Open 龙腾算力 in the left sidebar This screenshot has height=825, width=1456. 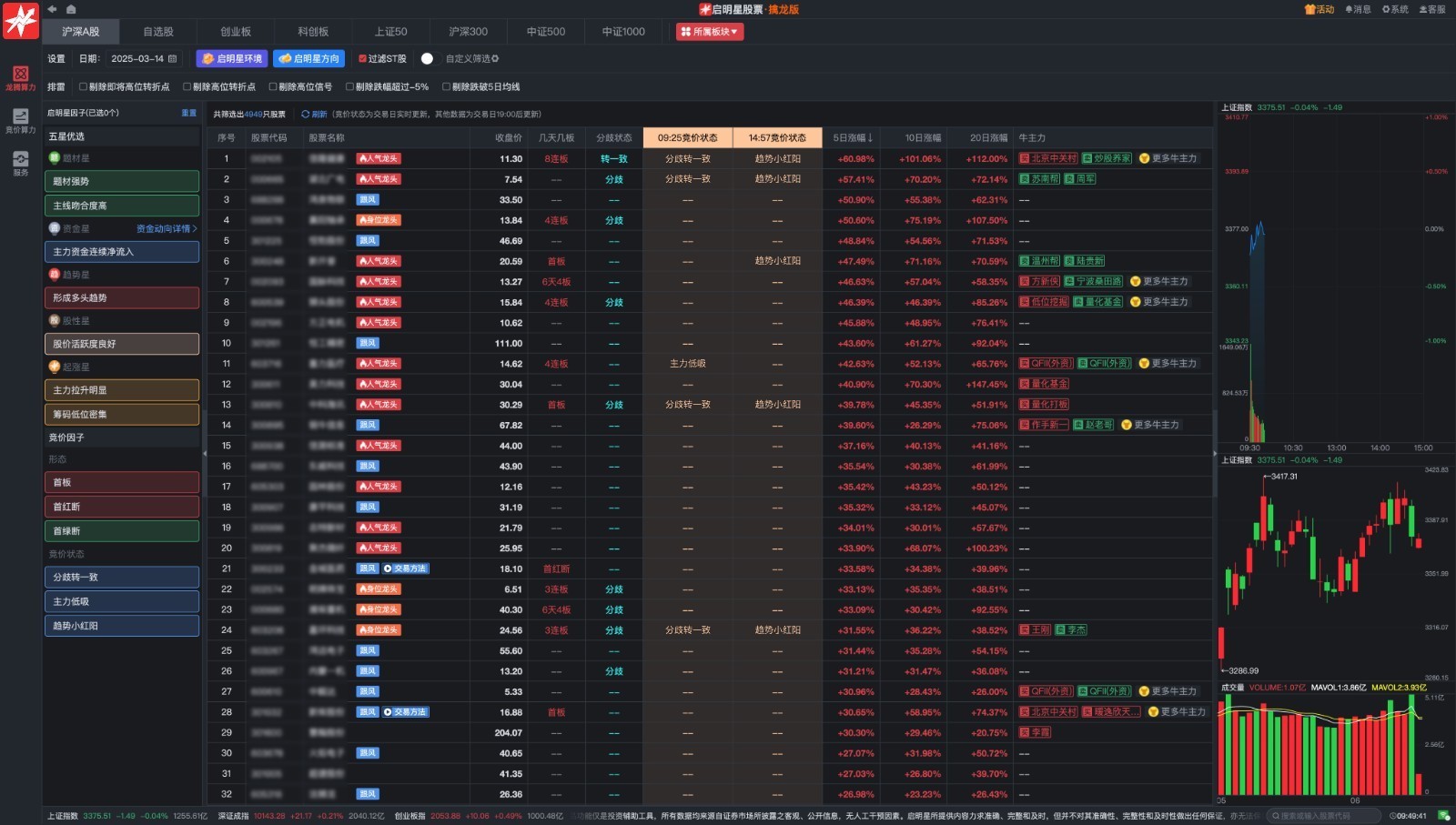[20, 78]
